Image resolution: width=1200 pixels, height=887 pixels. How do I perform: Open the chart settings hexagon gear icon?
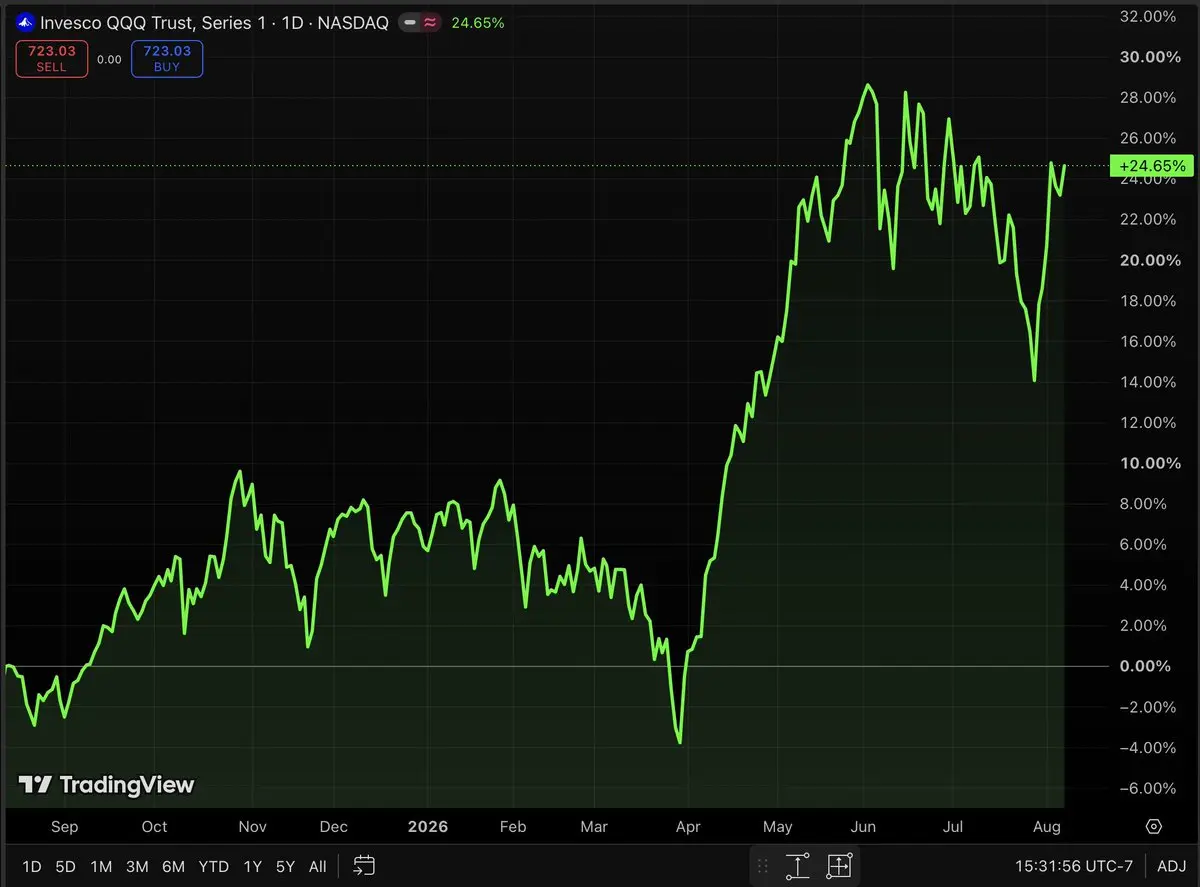coord(1154,827)
